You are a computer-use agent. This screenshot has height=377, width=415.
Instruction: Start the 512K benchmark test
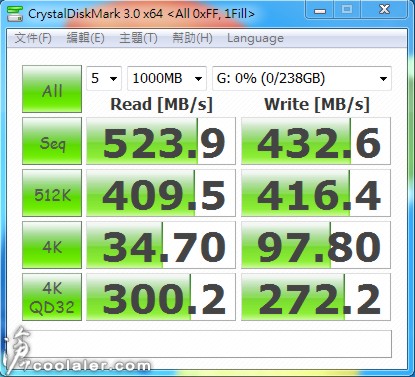(x=52, y=193)
